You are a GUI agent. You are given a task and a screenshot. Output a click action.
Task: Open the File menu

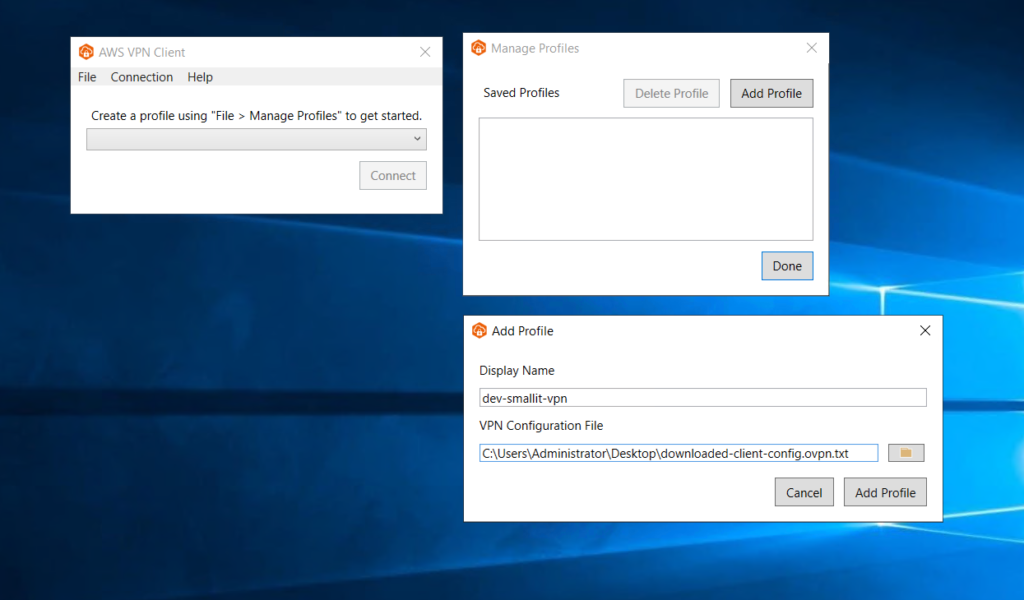[x=86, y=77]
